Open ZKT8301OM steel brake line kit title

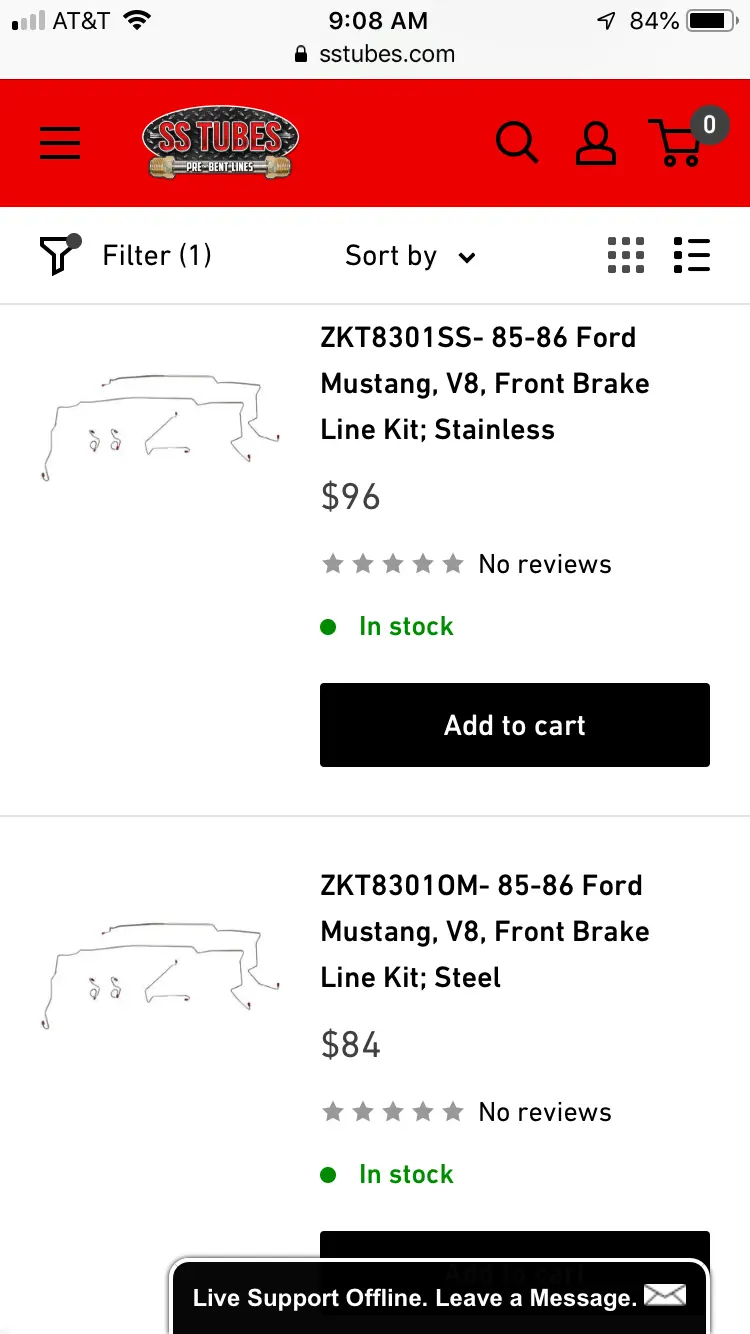(485, 931)
